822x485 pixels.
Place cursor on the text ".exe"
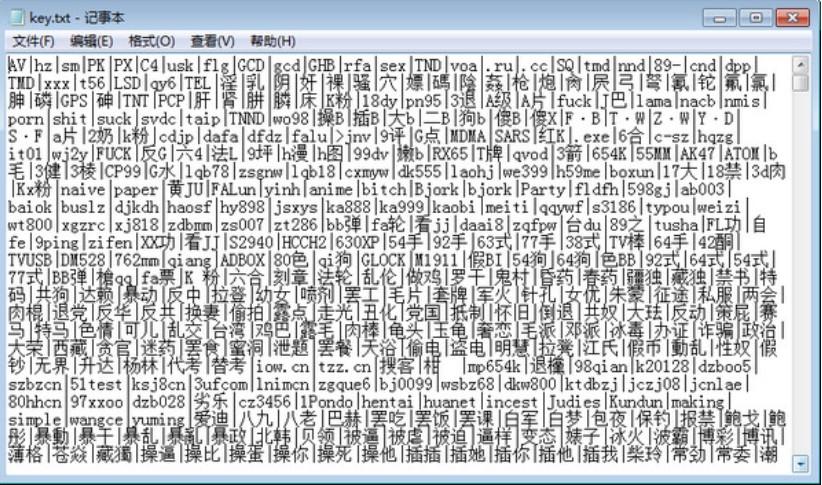592,136
